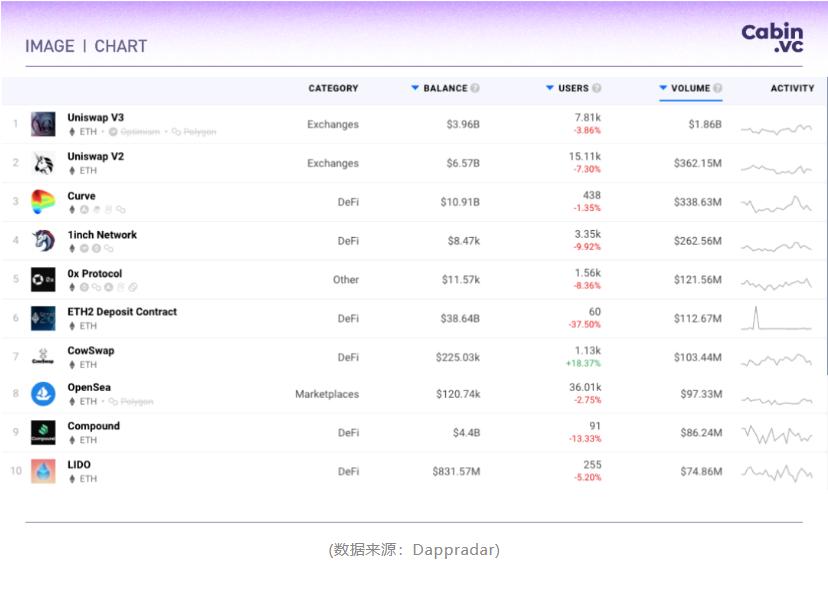Sort table by USERS column arrow

pyautogui.click(x=550, y=88)
